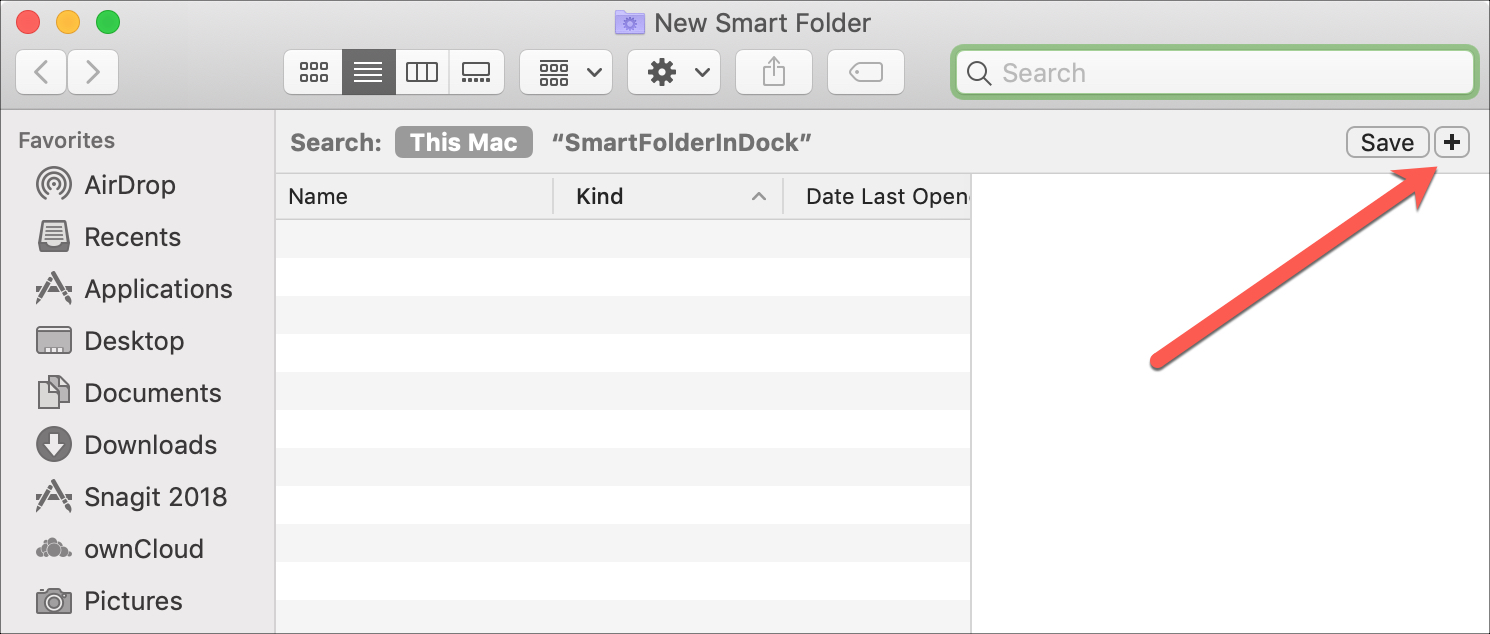The image size is (1490, 634).
Task: Open the Applications sidebar item
Action: click(x=157, y=289)
